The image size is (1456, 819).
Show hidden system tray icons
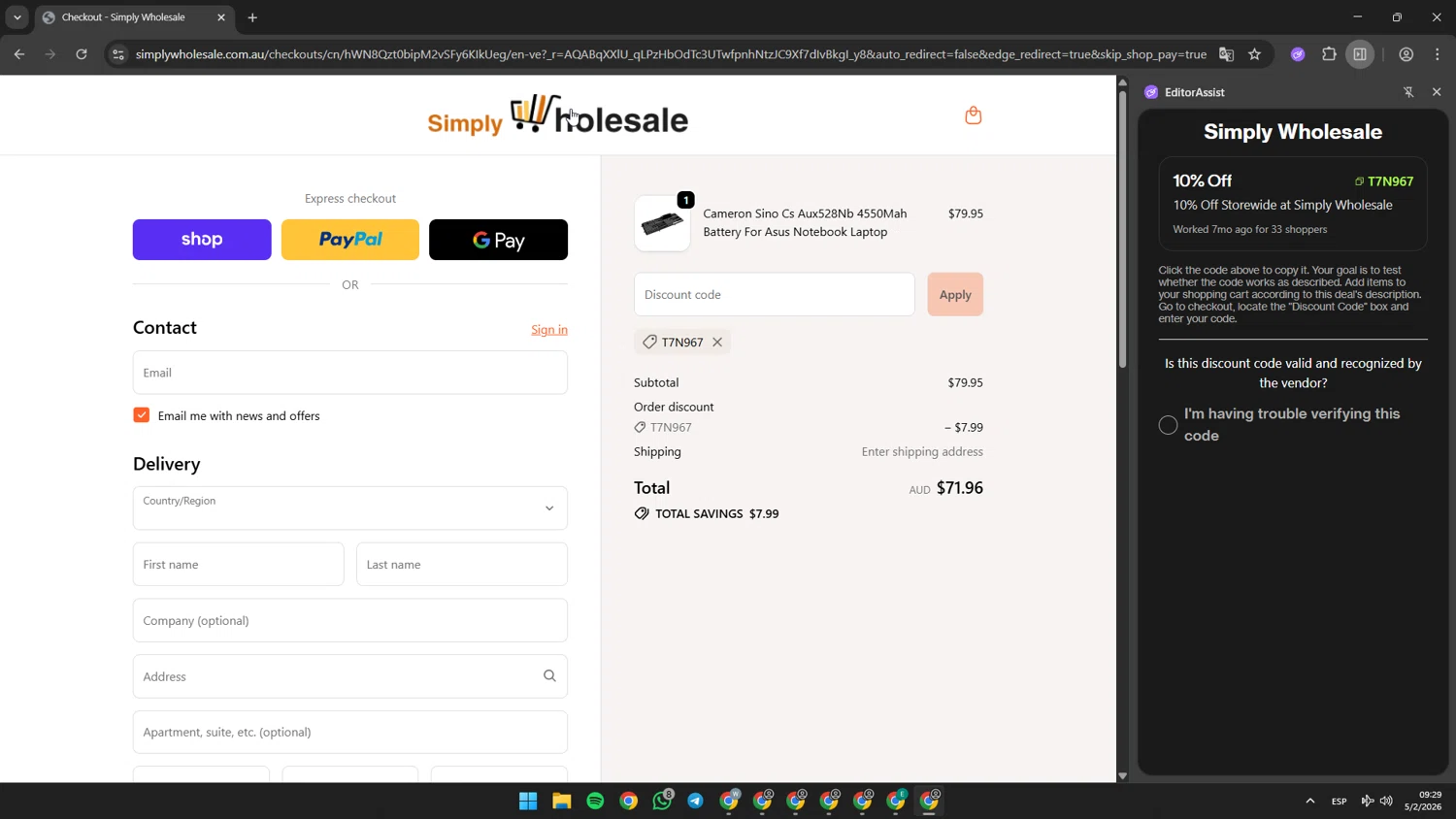click(1310, 801)
